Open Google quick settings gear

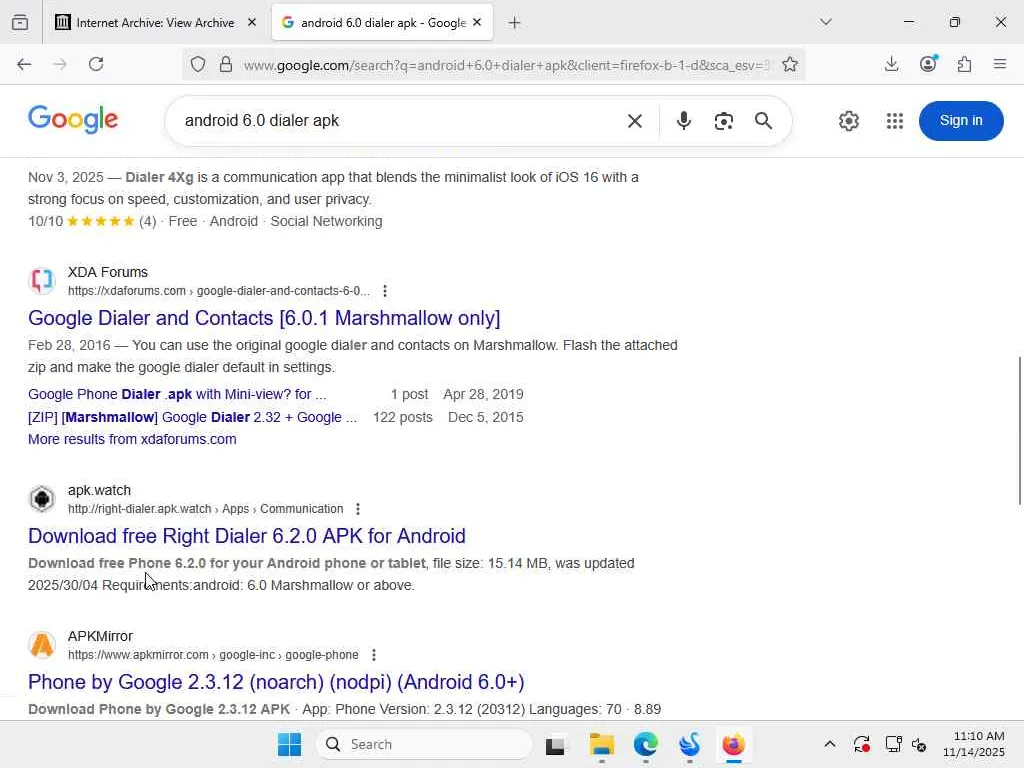[848, 121]
